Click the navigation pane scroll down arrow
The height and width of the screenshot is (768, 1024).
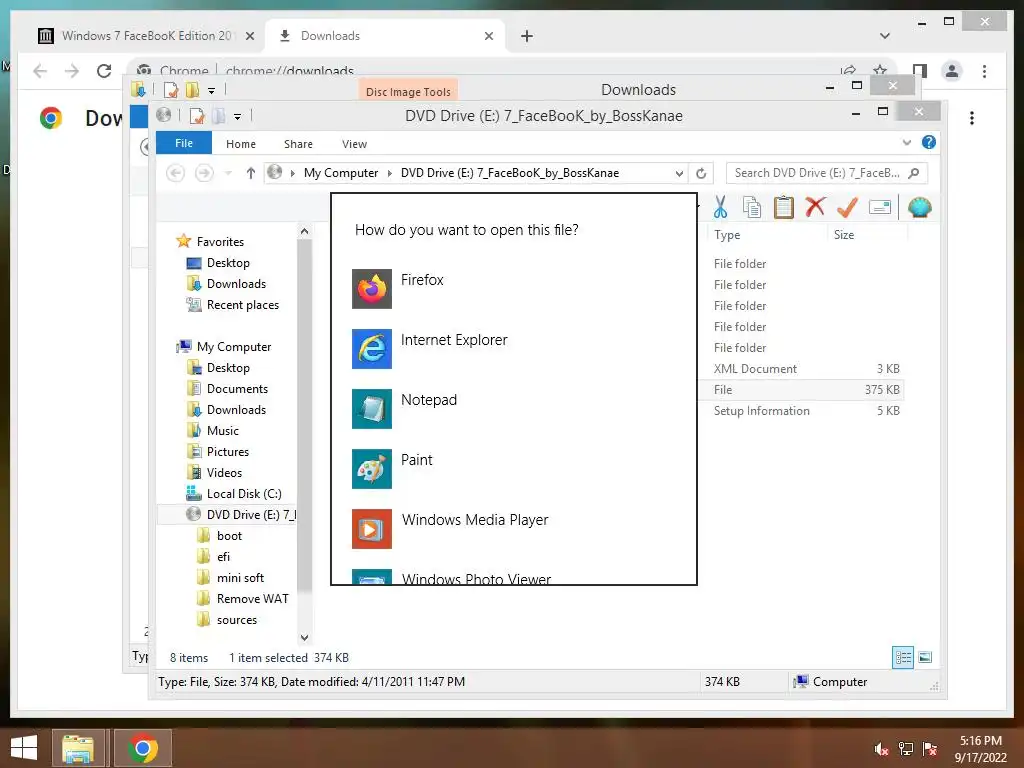[304, 637]
